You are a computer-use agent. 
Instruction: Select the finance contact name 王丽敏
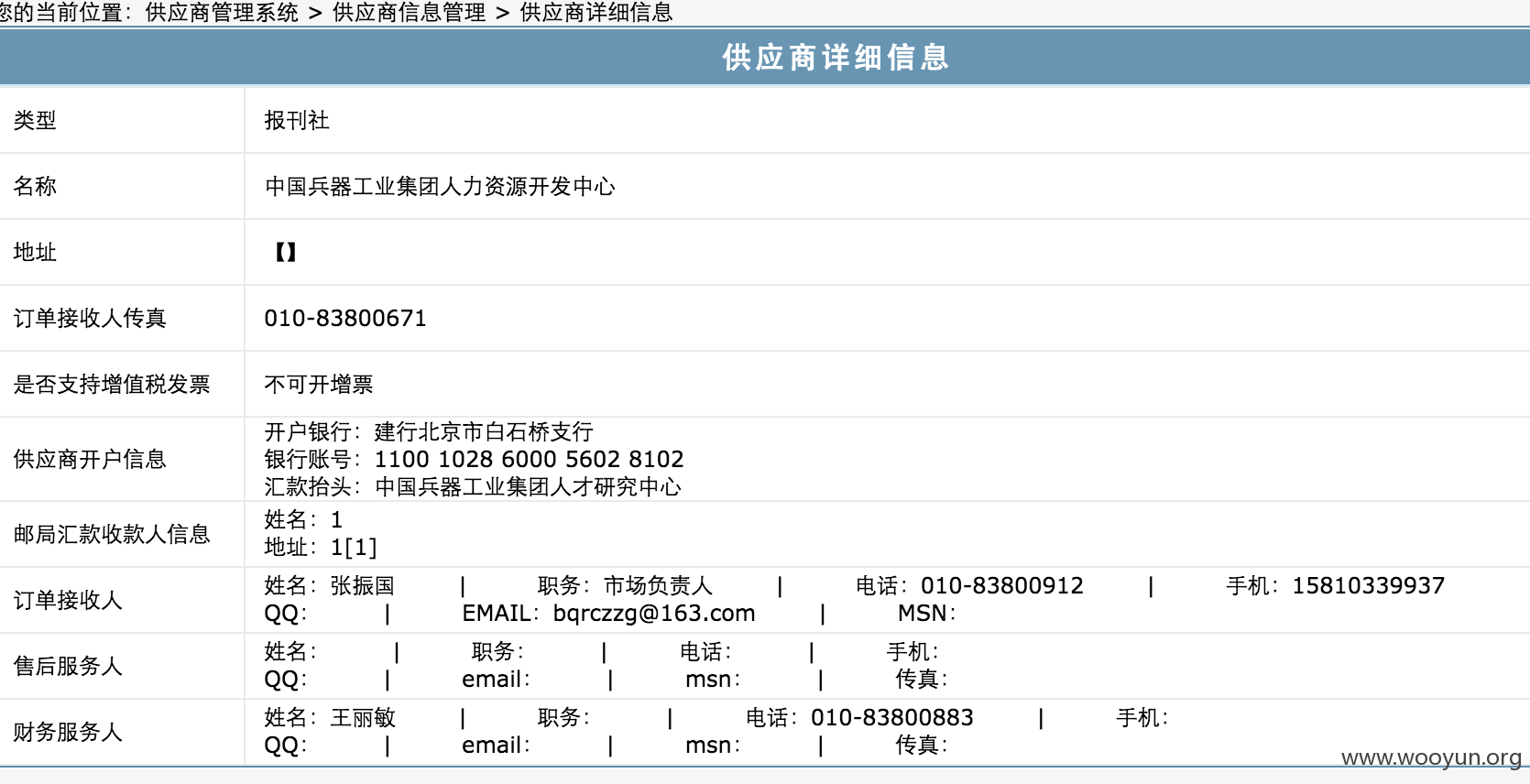pyautogui.click(x=363, y=717)
